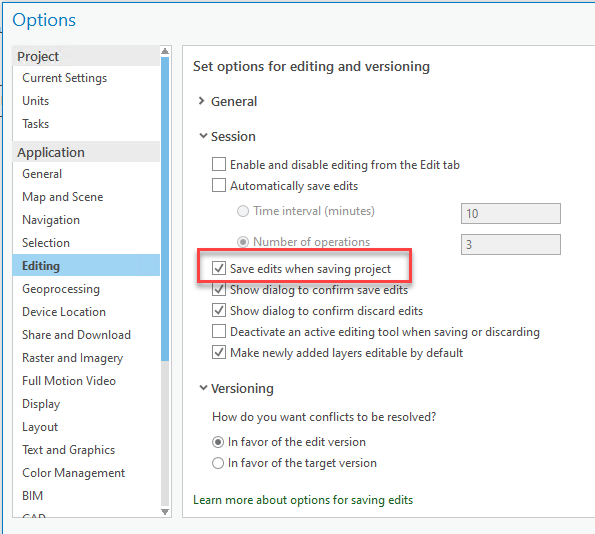Viewport: 595px width, 534px height.
Task: Uncheck Make newly added layers editable
Action: pyautogui.click(x=219, y=353)
